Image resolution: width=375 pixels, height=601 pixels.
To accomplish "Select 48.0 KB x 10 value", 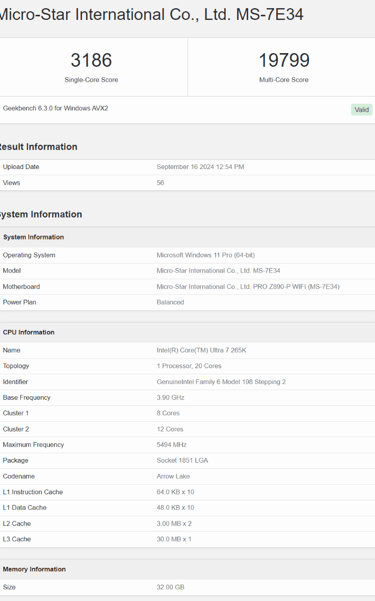I will pos(176,507).
